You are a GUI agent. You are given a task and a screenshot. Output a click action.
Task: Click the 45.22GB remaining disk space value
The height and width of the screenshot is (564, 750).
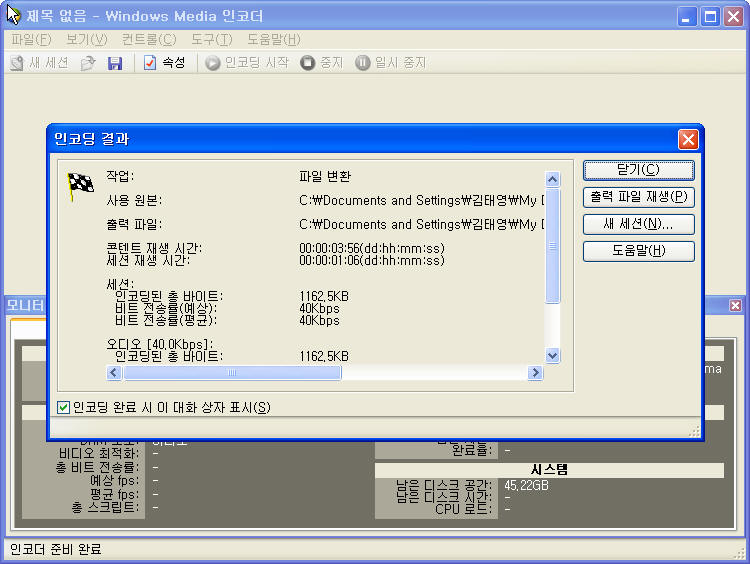[x=526, y=486]
